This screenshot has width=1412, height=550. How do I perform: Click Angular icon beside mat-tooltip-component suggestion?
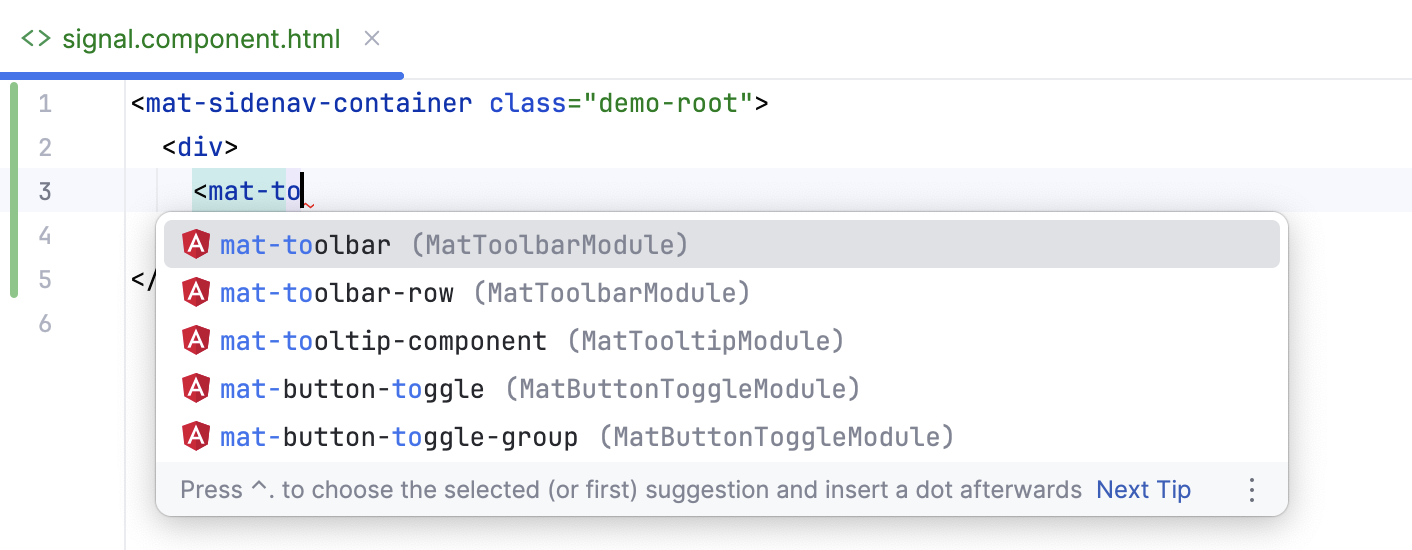tap(196, 341)
